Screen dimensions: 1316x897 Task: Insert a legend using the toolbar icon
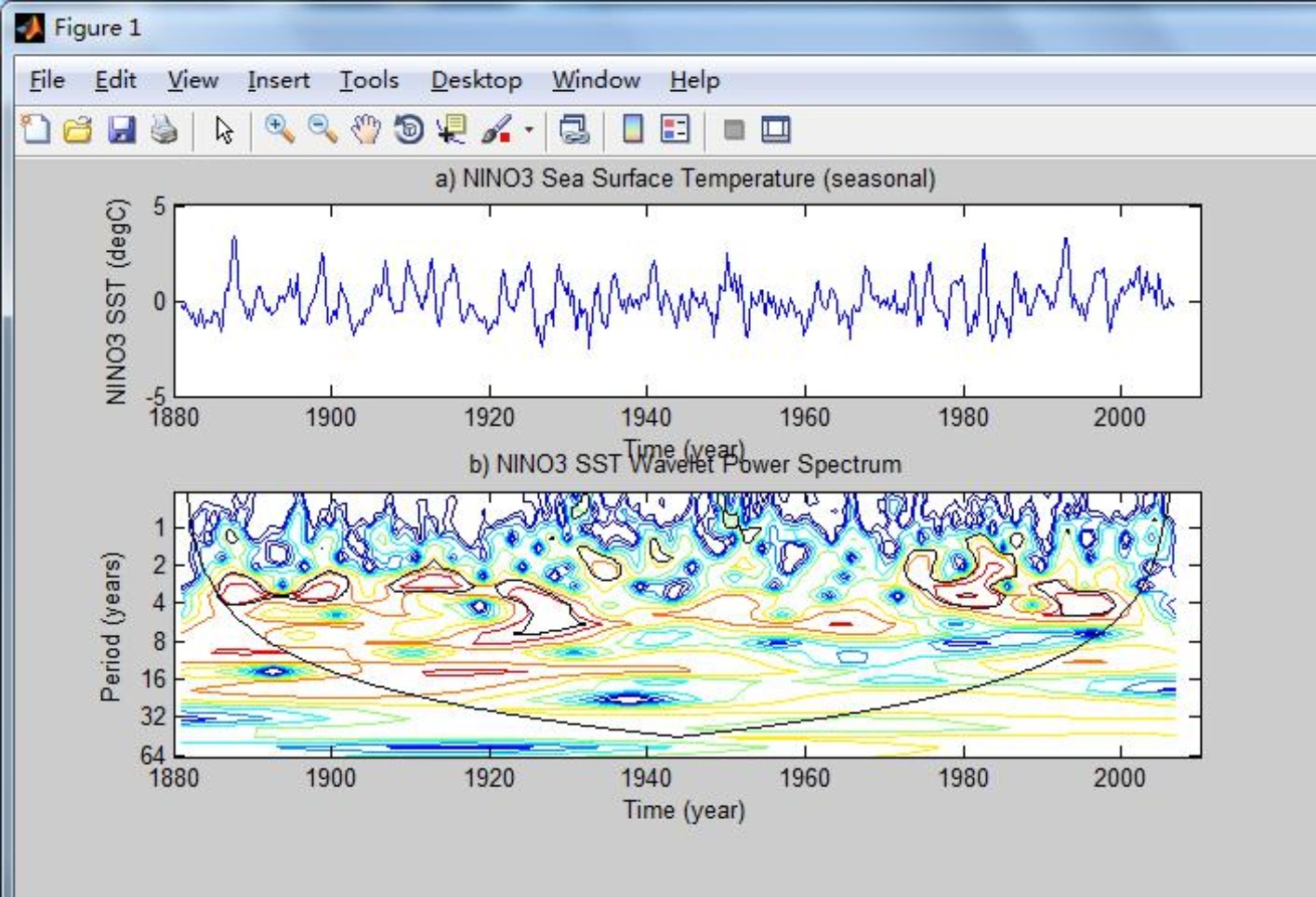[676, 129]
